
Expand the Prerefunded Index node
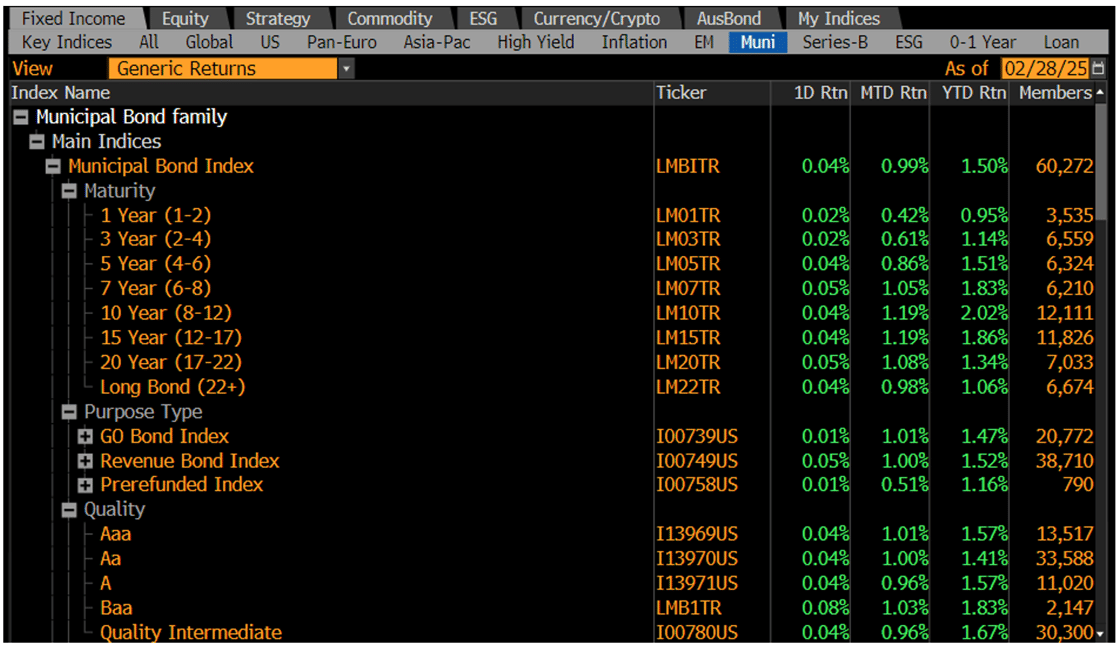[85, 485]
